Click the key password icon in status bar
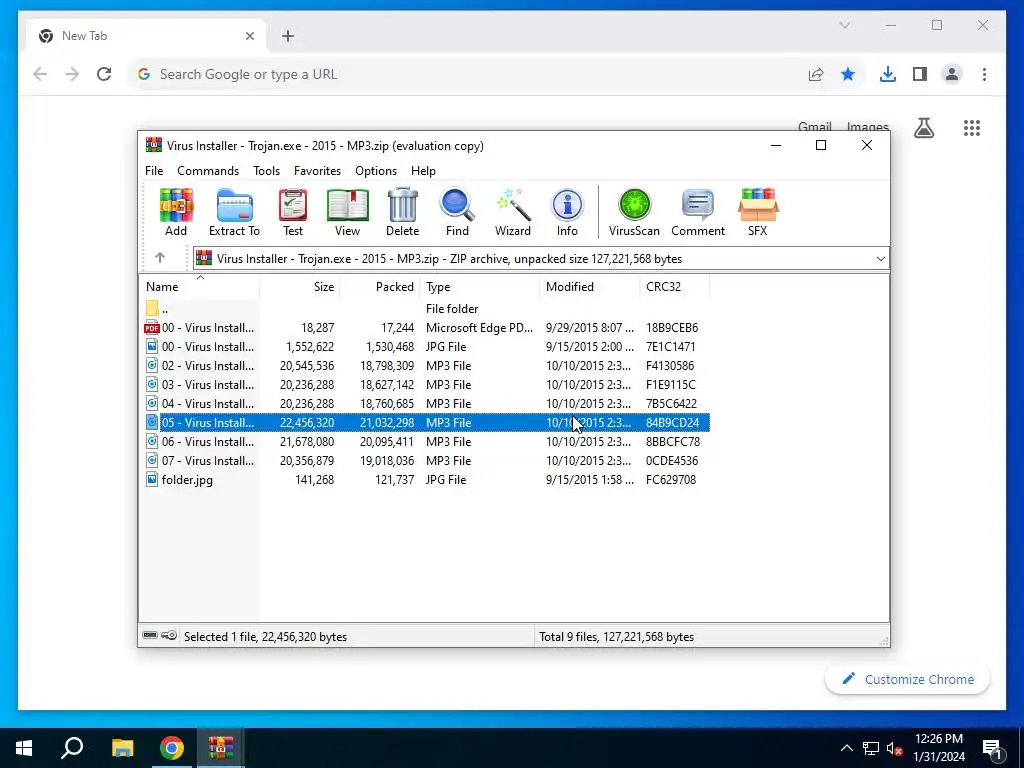Screen dimensions: 1024x768 click(x=169, y=635)
